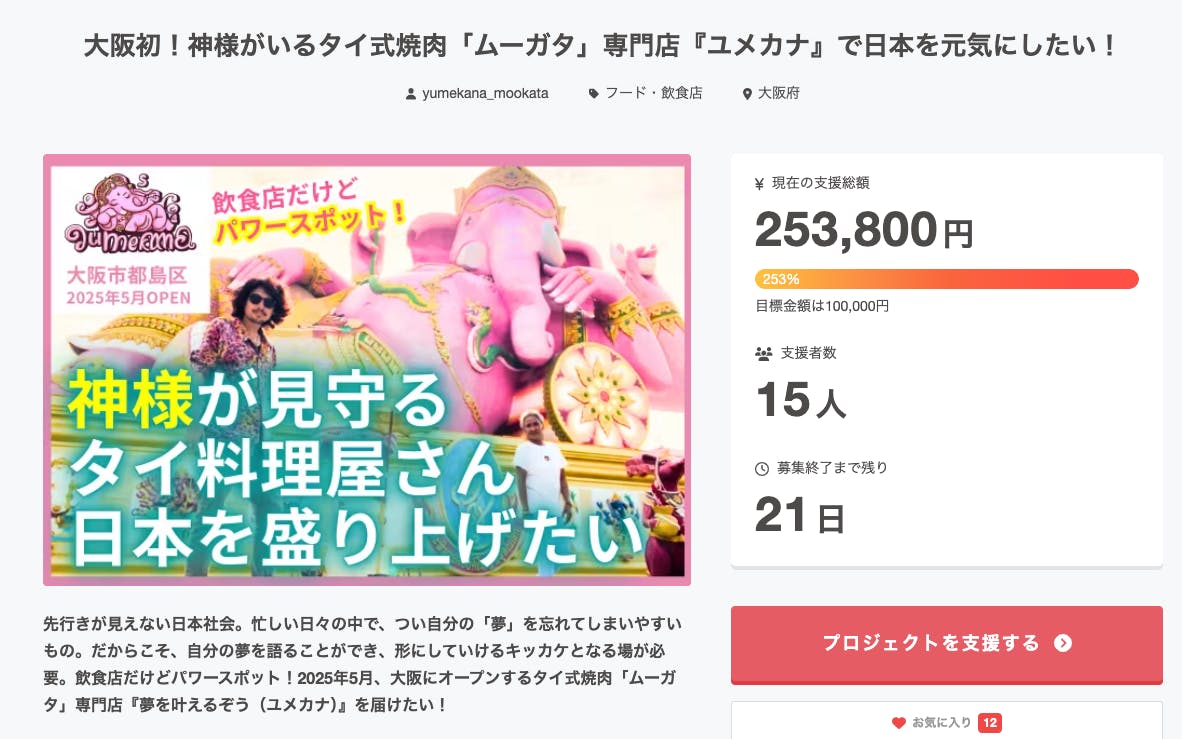Screen dimensions: 1182x739
Task: Click the 15人 supporter count
Action: [800, 401]
